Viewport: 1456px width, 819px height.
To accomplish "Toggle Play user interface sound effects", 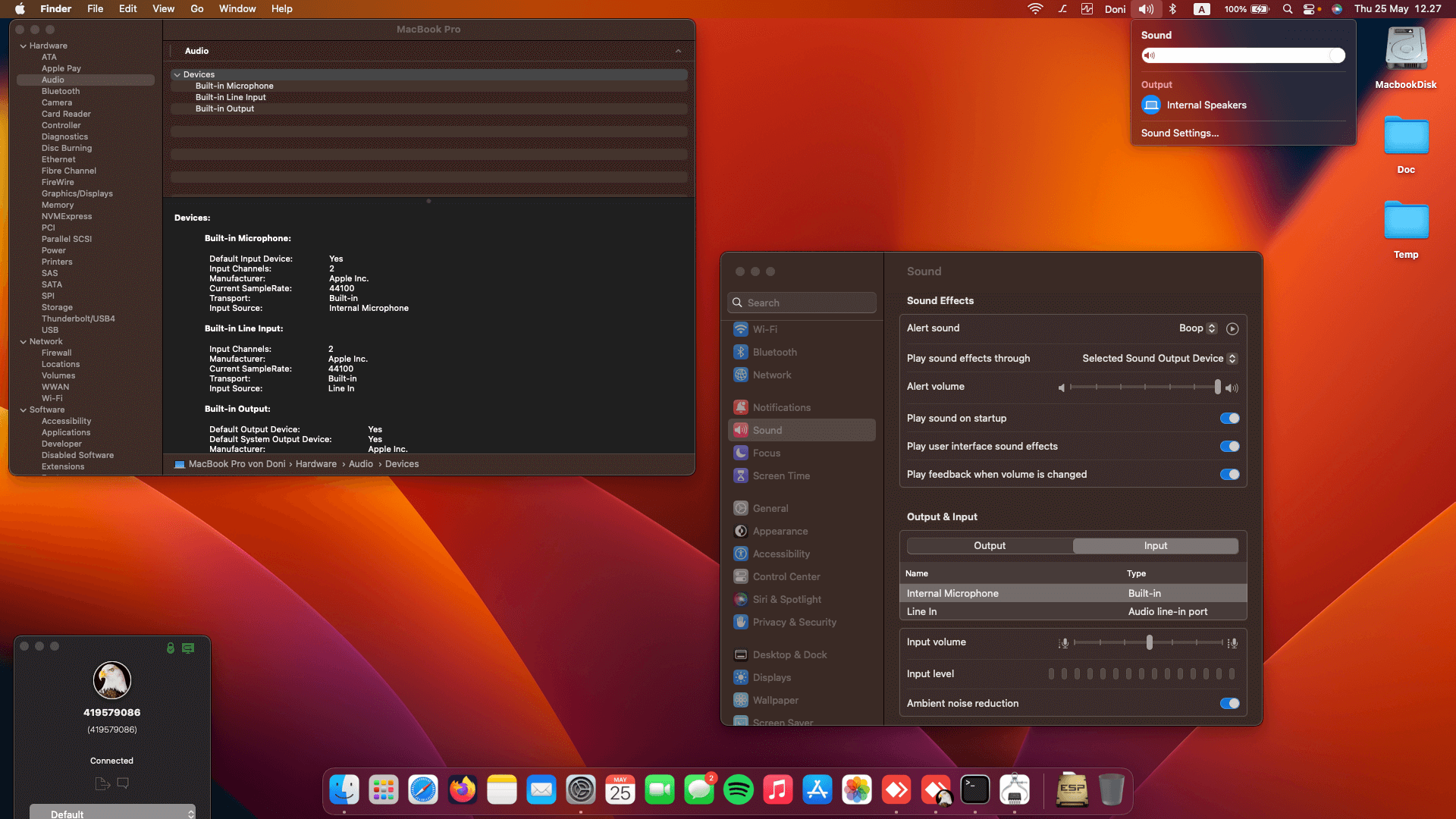I will [1229, 447].
